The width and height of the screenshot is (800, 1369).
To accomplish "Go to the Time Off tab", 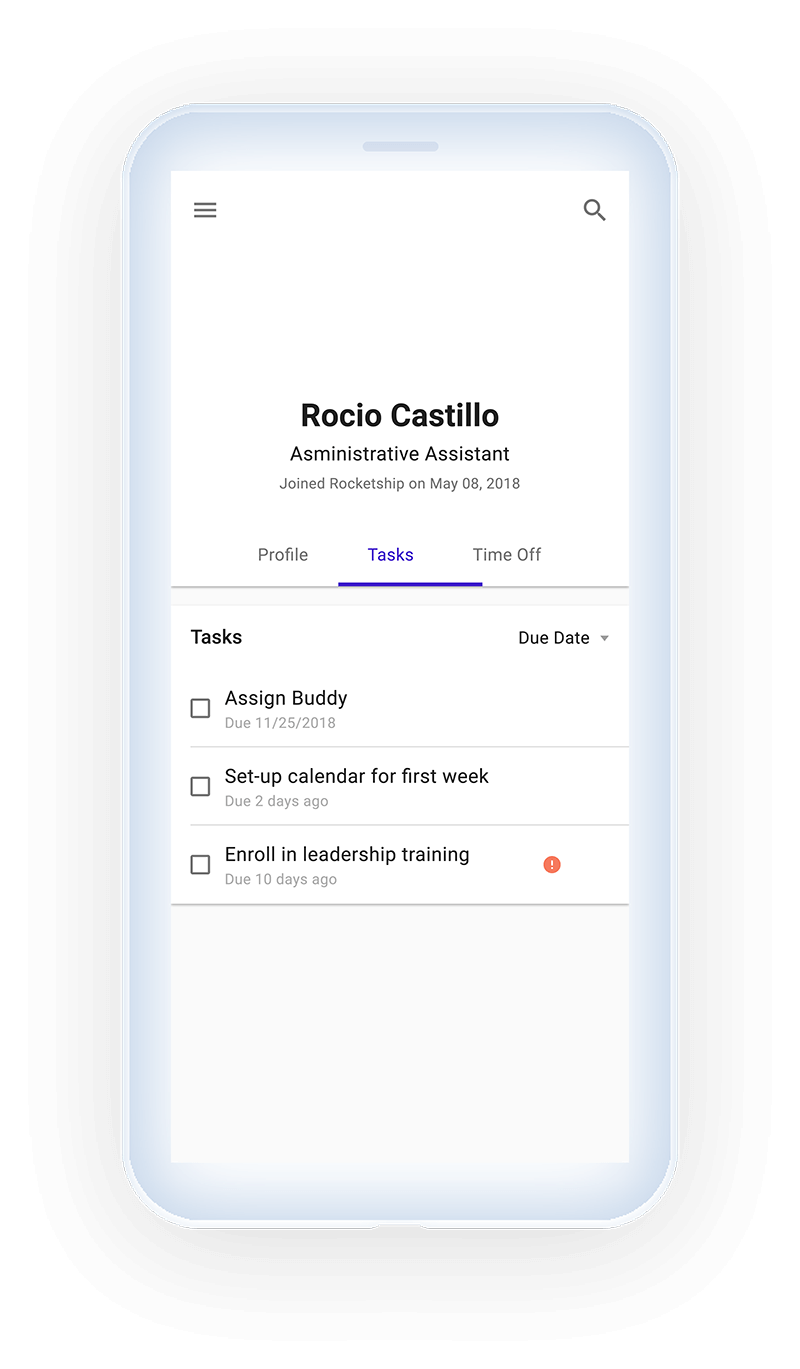I will point(507,555).
